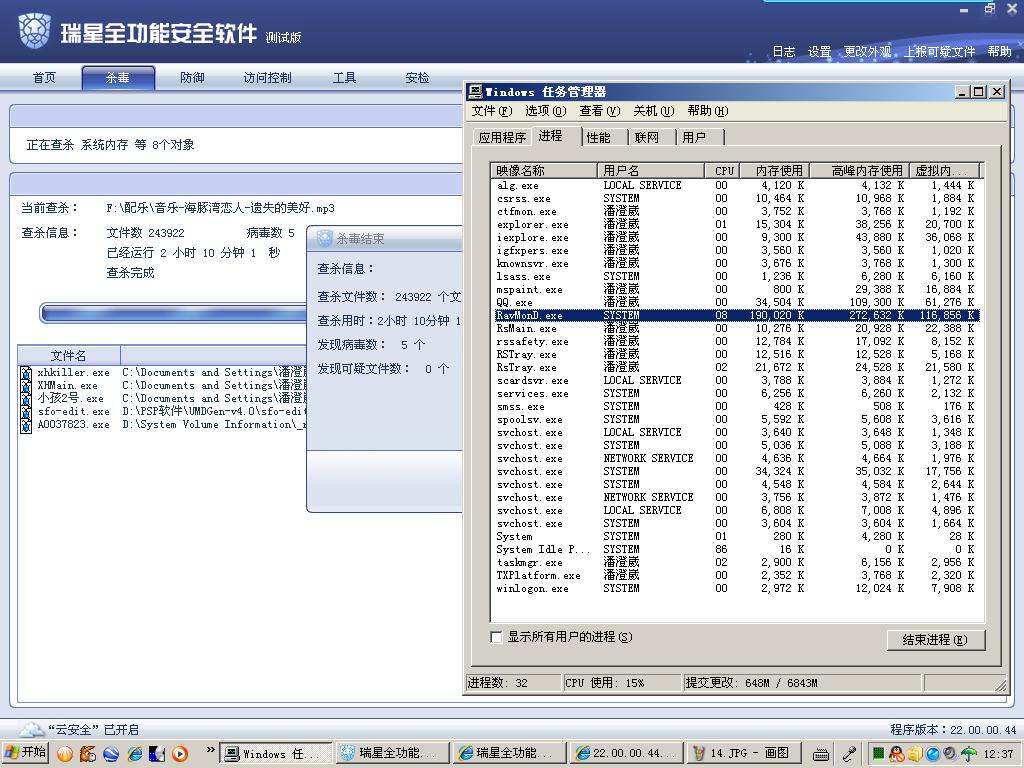Select the taskmgr.exe process row

click(736, 562)
